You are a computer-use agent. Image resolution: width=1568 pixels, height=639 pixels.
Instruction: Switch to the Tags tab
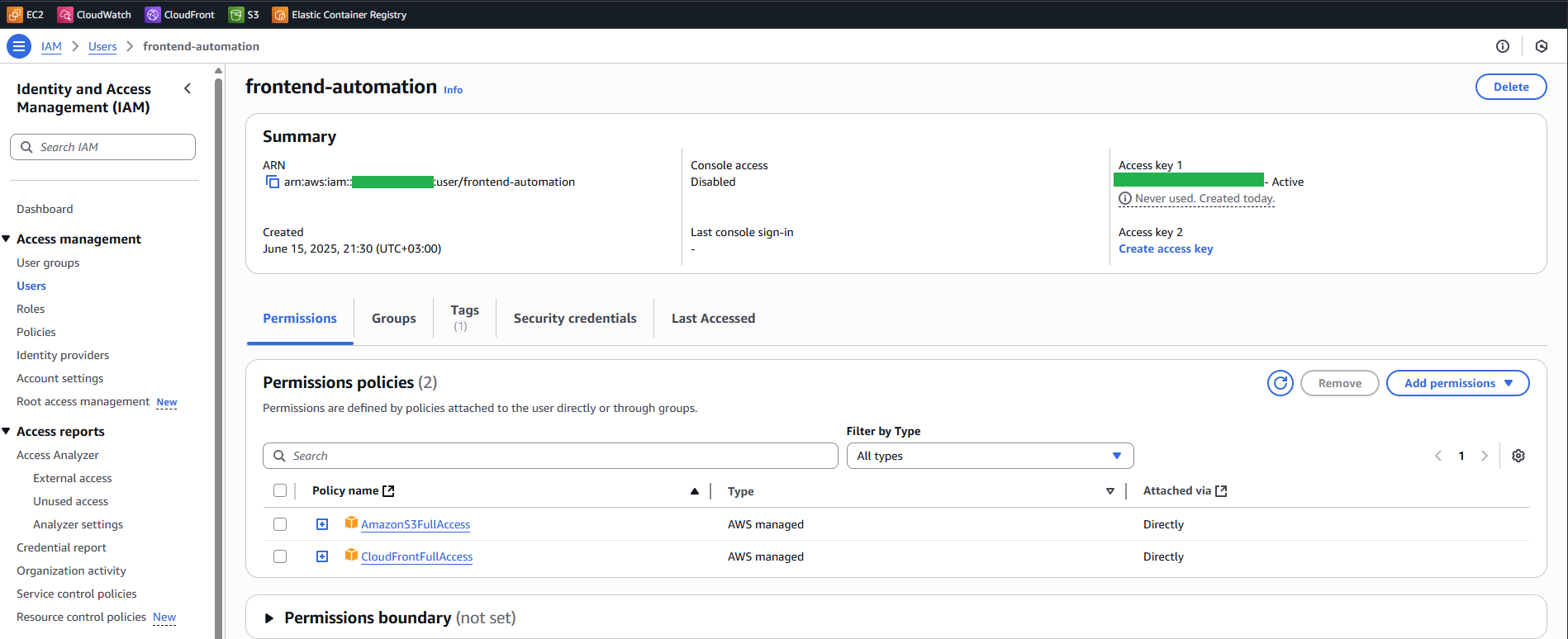click(x=464, y=318)
